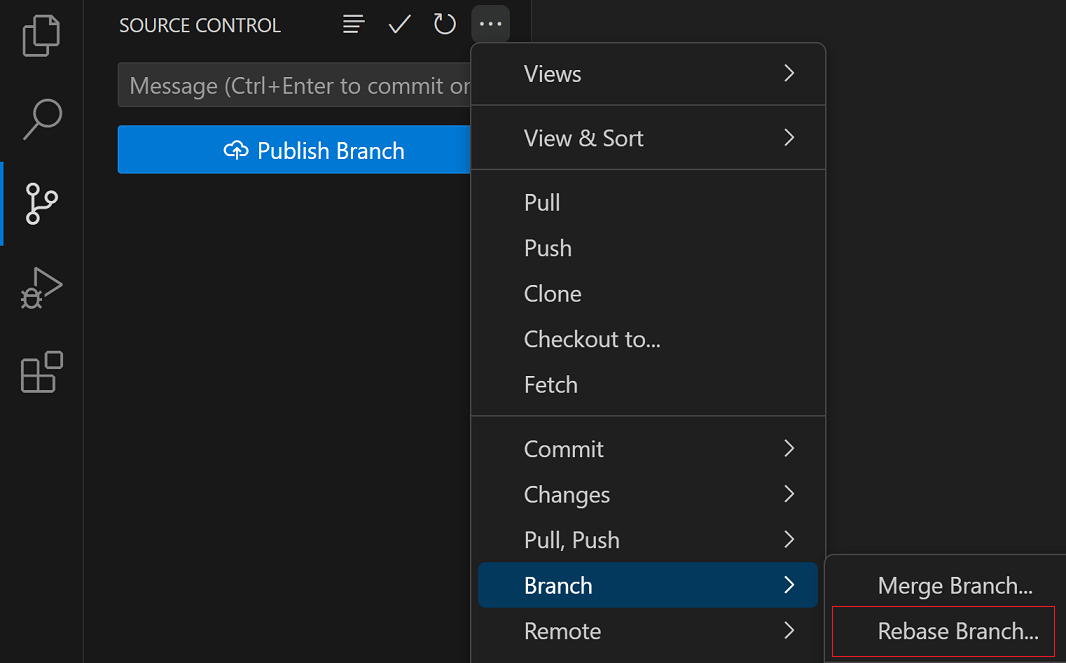
Task: Click the More Actions ellipsis icon
Action: (490, 24)
